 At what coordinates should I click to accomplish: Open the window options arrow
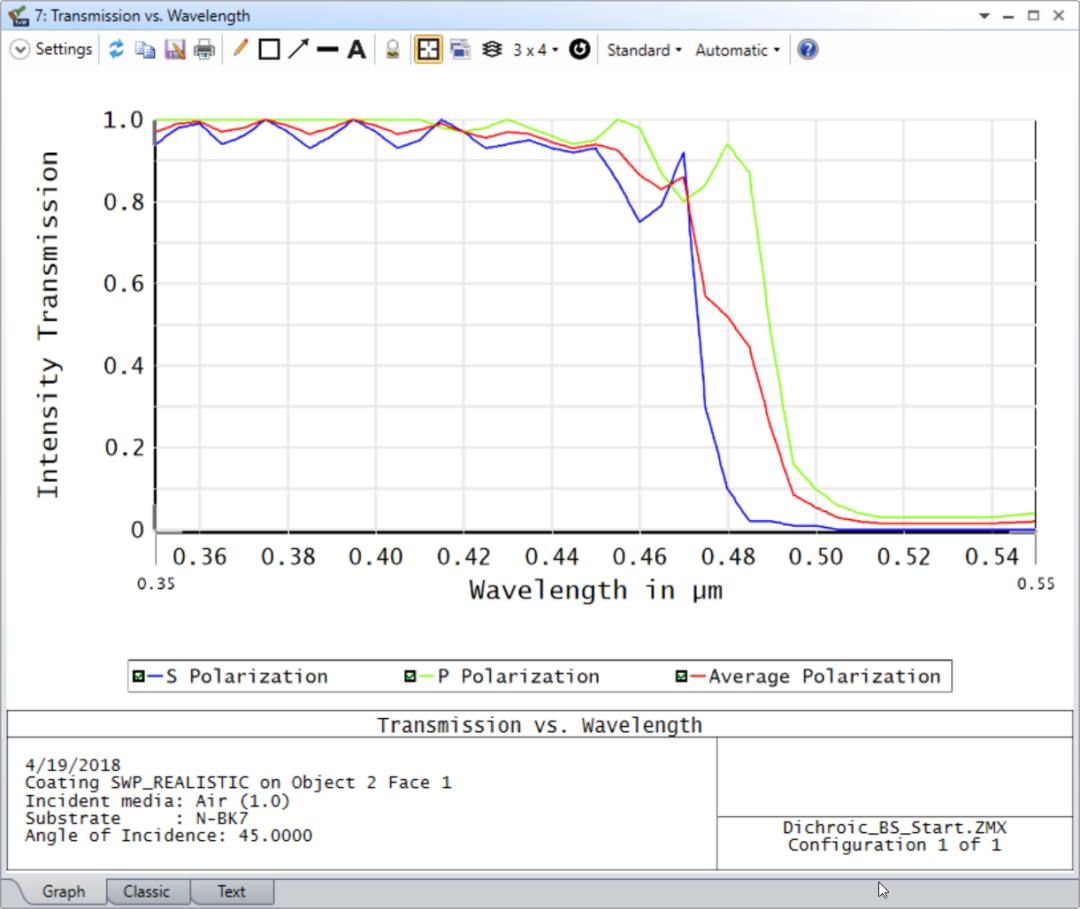pos(983,16)
